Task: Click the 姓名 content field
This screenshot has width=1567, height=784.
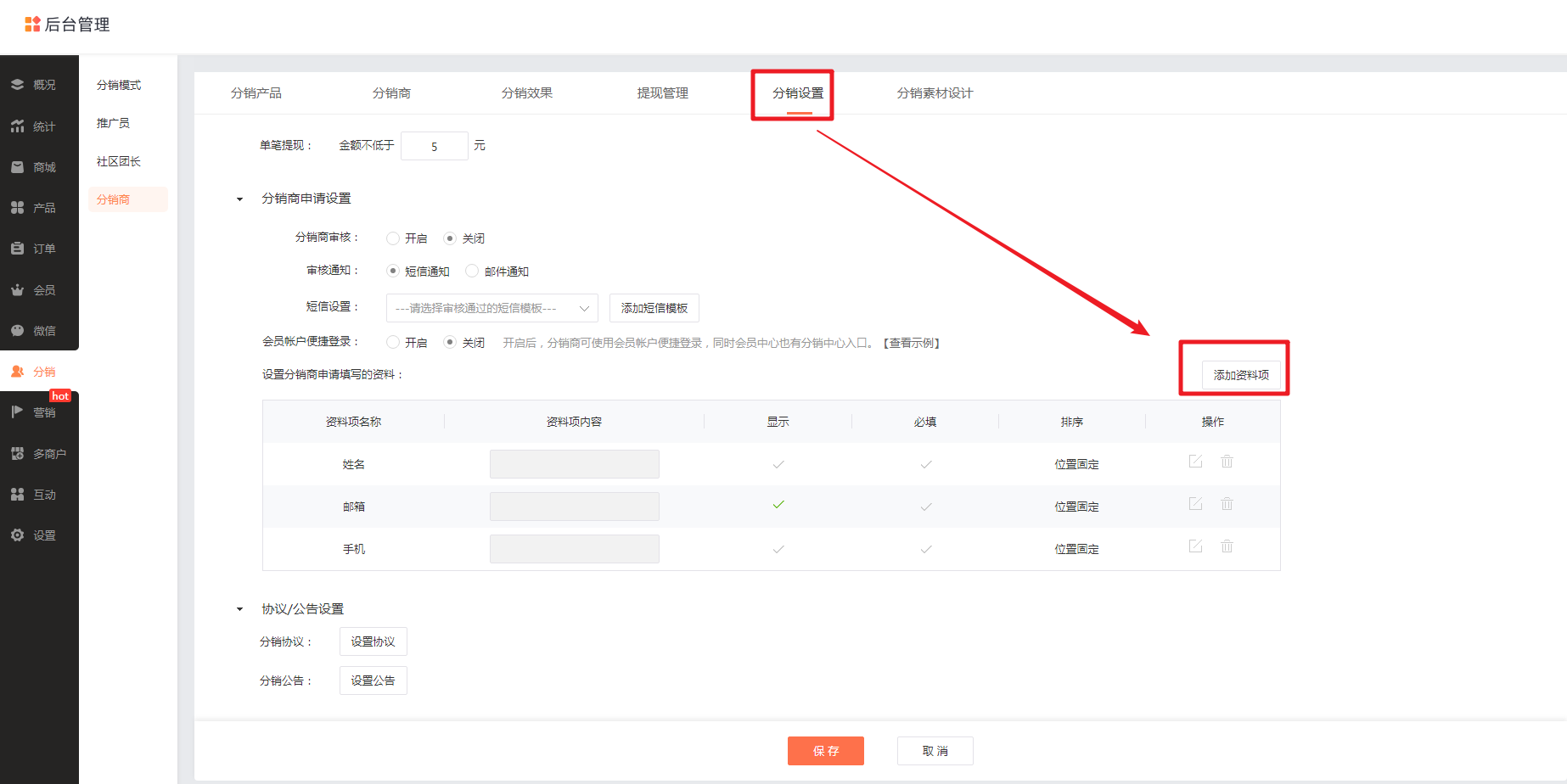Action: pyautogui.click(x=575, y=464)
